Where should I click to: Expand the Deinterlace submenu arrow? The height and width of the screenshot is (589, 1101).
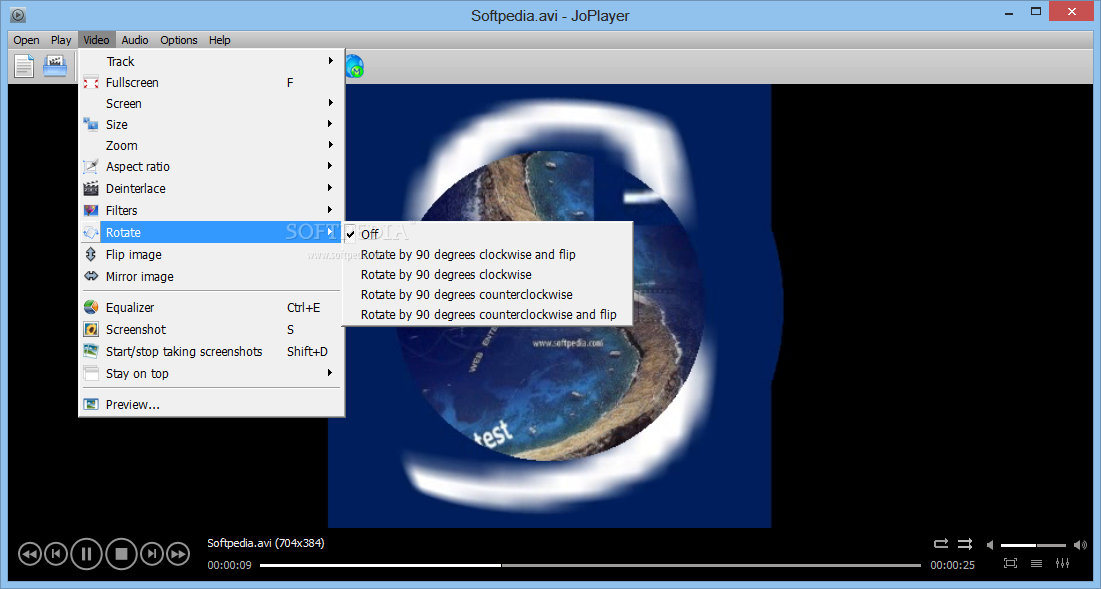pos(330,188)
